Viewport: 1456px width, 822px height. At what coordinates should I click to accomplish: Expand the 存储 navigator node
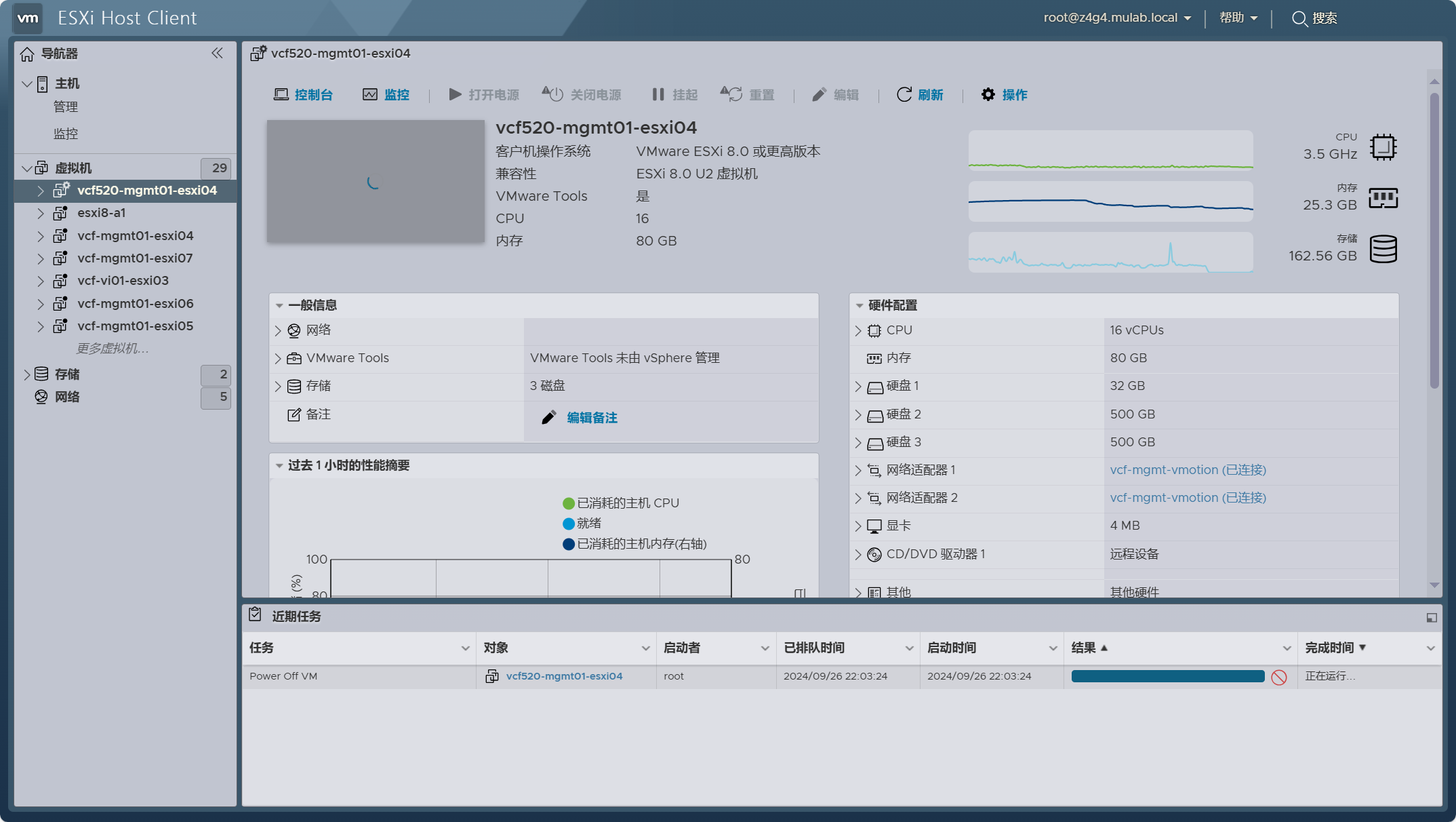(x=27, y=374)
